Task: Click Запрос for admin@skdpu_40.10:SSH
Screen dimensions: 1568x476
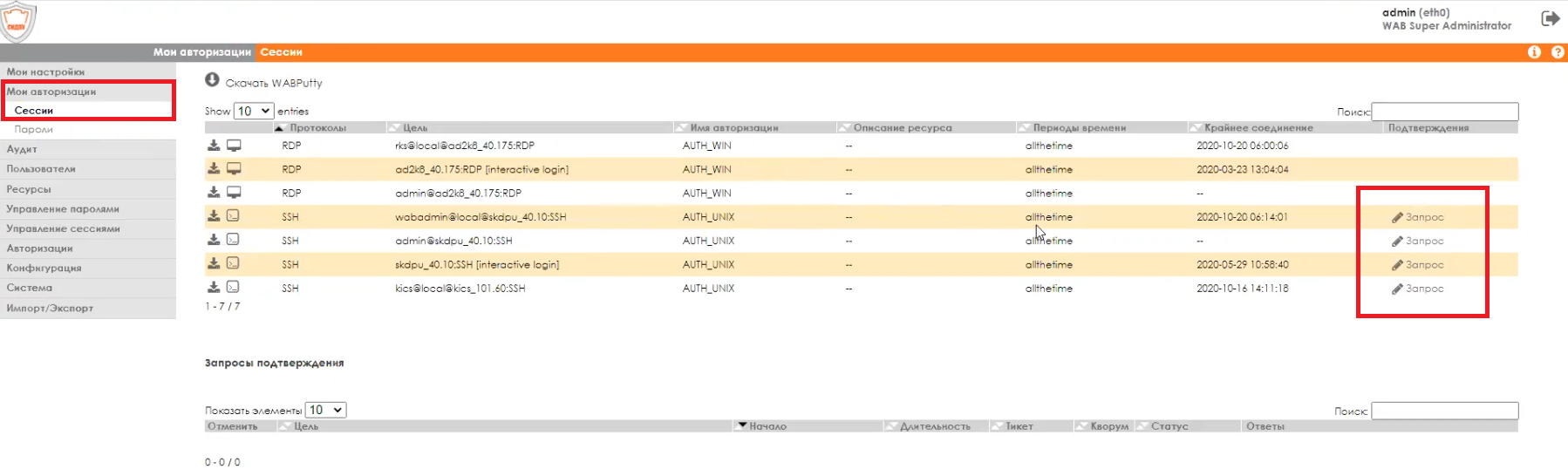Action: pyautogui.click(x=1418, y=241)
